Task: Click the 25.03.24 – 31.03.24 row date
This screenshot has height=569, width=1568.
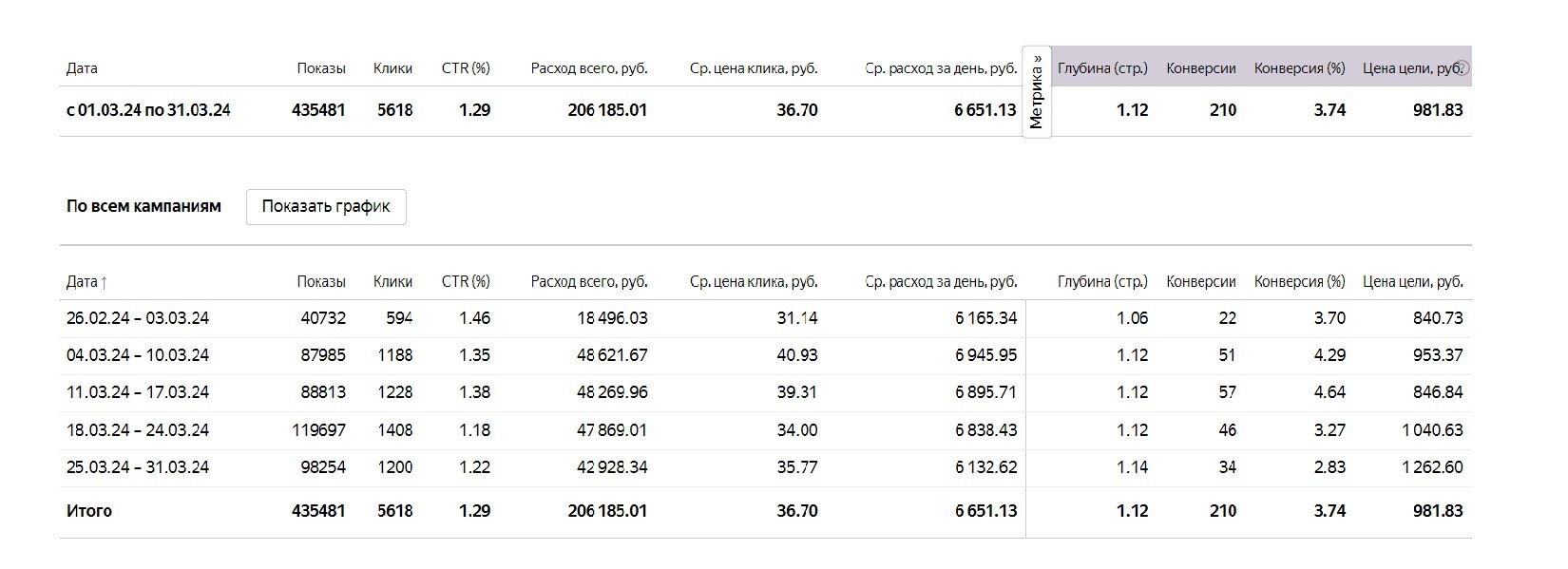Action: (x=138, y=467)
